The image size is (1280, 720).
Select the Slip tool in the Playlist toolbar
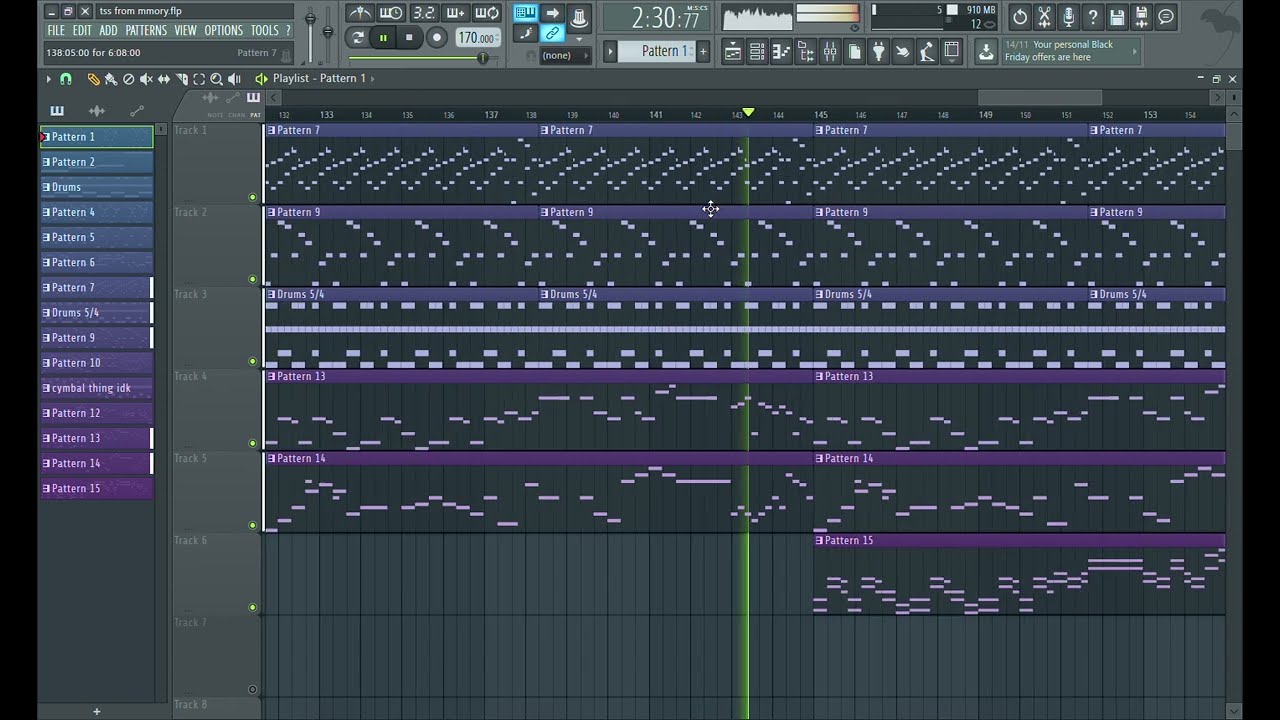click(x=164, y=79)
